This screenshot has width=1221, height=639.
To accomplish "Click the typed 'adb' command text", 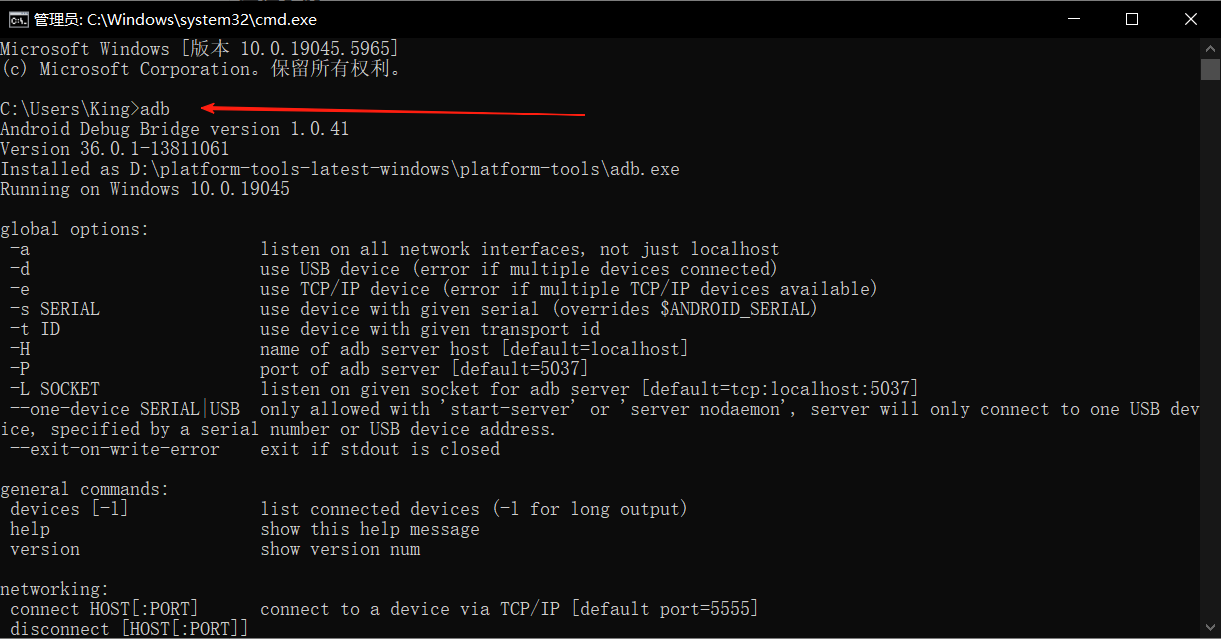I will coord(155,109).
